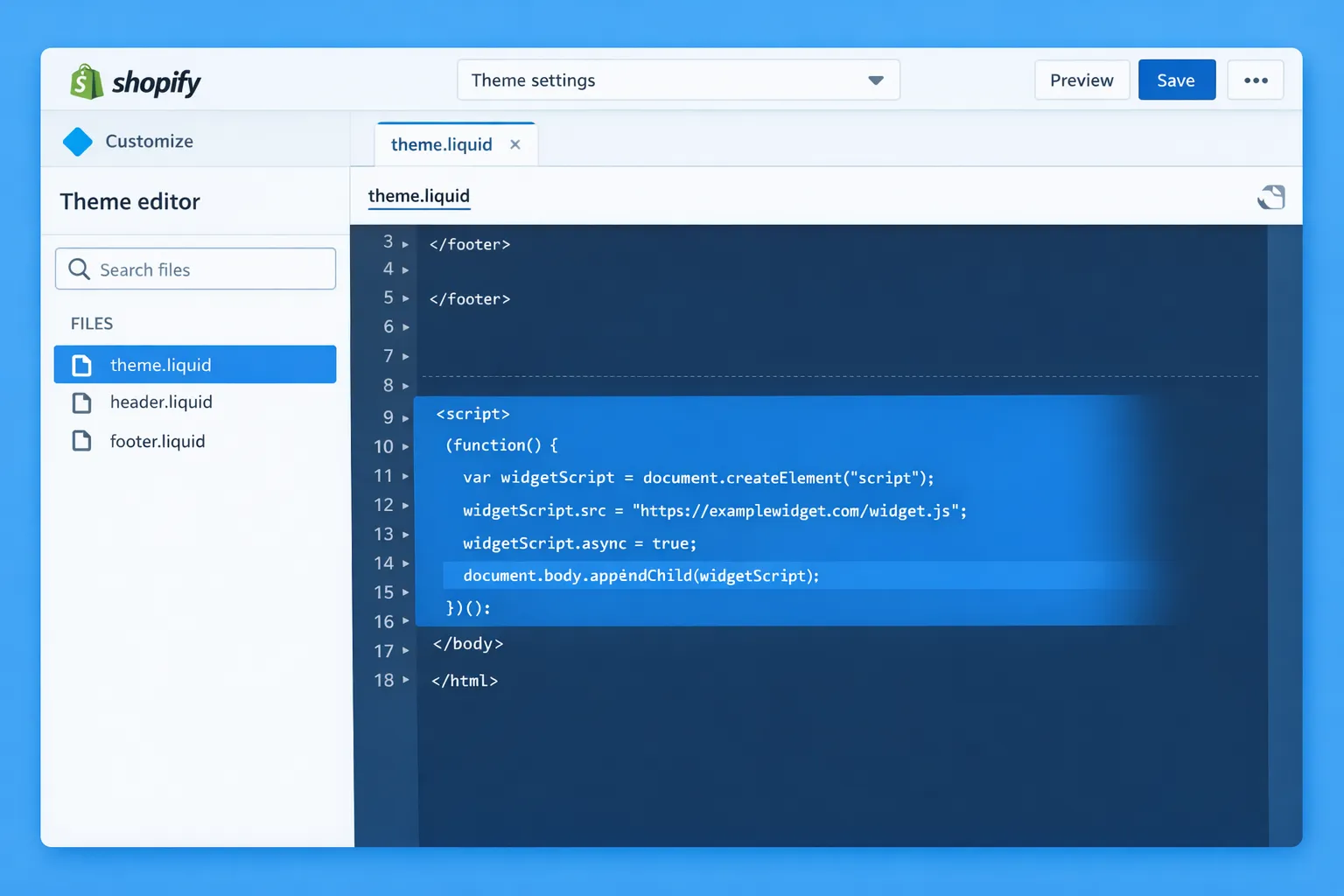Click the Preview button

pos(1081,80)
